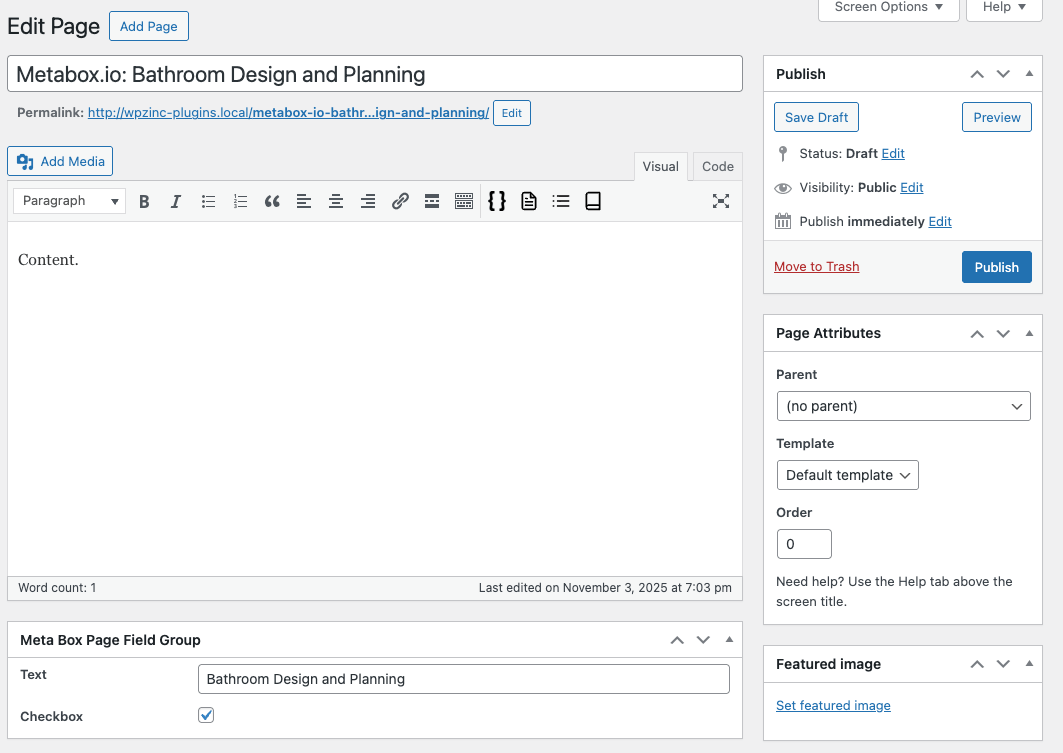
Task: Insert a link into the content
Action: pos(400,201)
